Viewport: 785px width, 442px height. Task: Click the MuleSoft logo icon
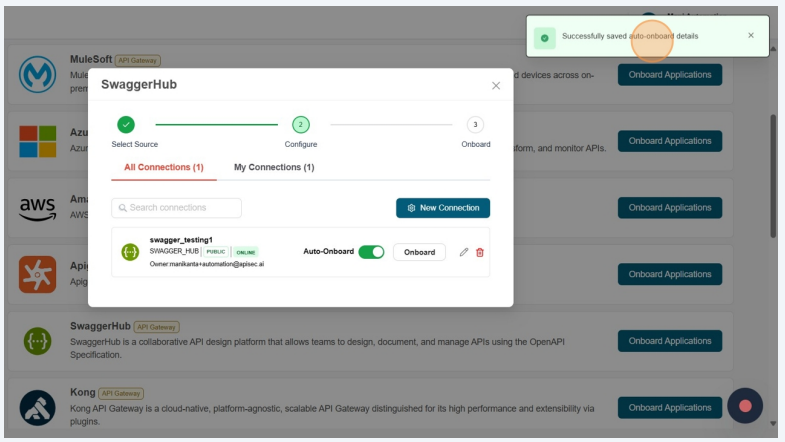(x=37, y=75)
